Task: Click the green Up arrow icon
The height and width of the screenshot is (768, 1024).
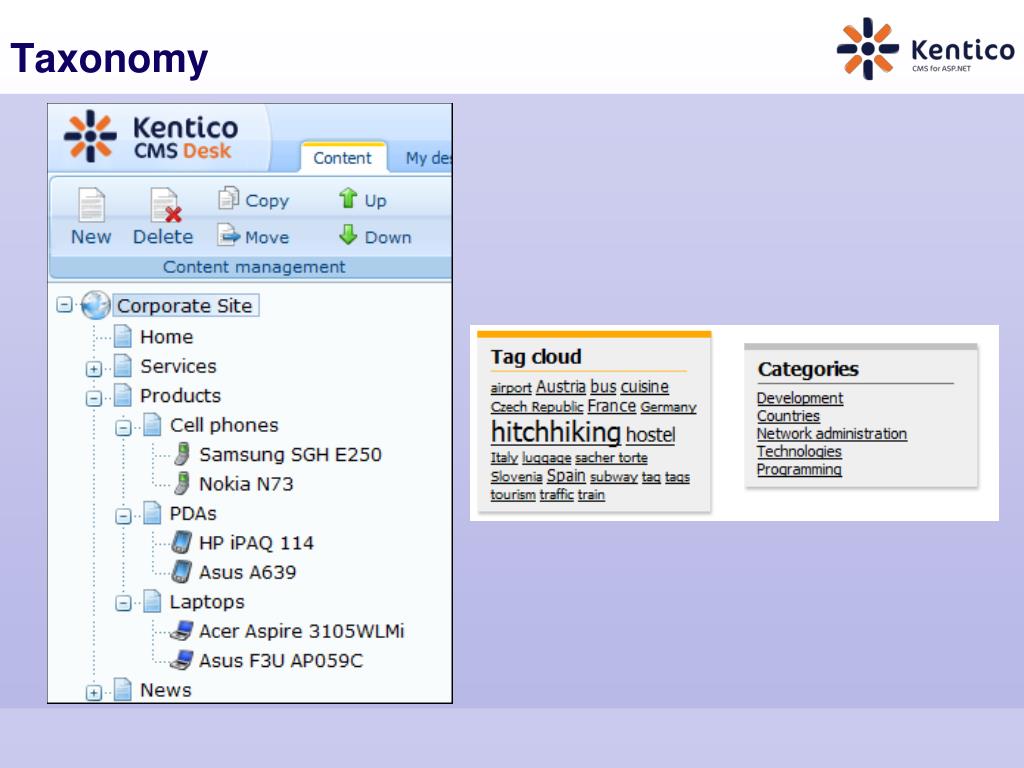Action: (x=348, y=198)
